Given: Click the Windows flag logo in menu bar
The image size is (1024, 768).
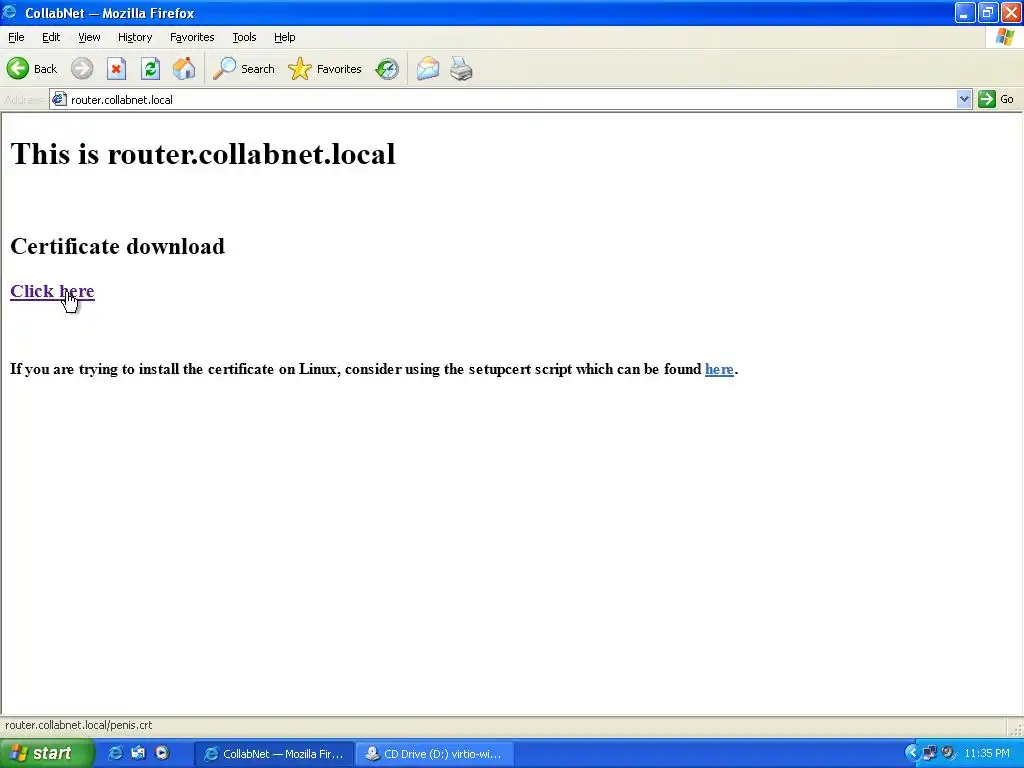Looking at the screenshot, I should pos(1005,37).
